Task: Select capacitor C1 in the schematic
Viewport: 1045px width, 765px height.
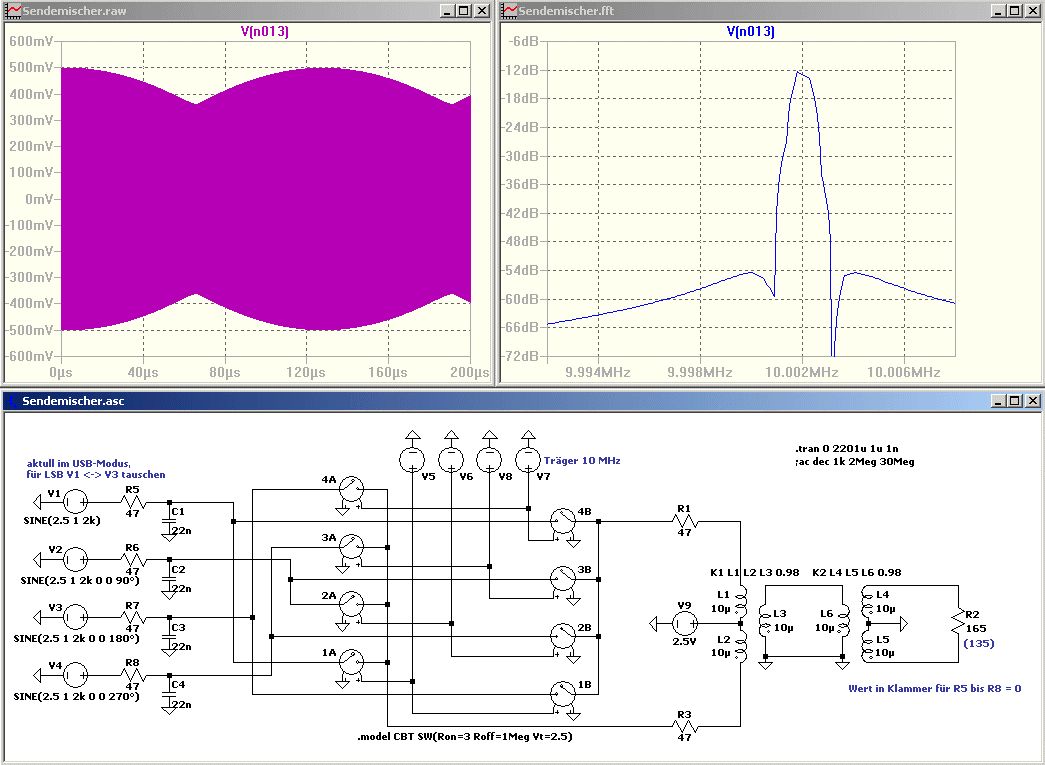Action: [x=169, y=519]
